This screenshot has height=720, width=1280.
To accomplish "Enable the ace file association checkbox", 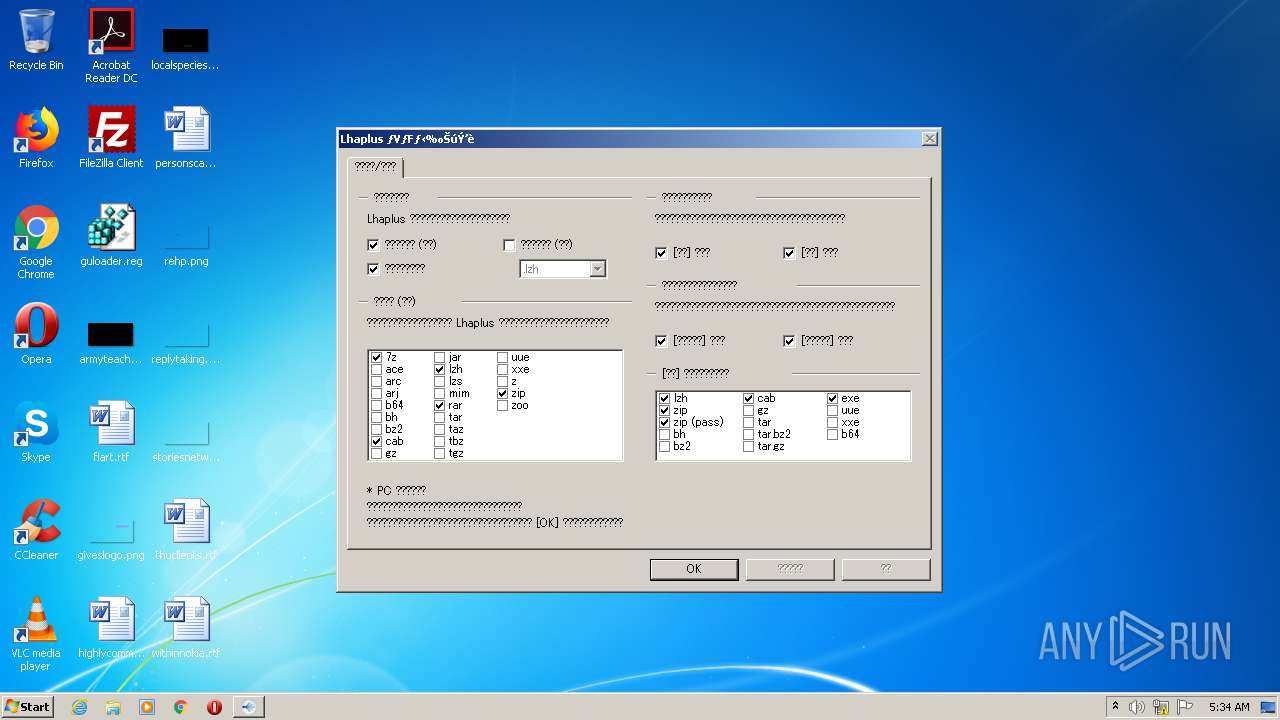I will tap(376, 369).
